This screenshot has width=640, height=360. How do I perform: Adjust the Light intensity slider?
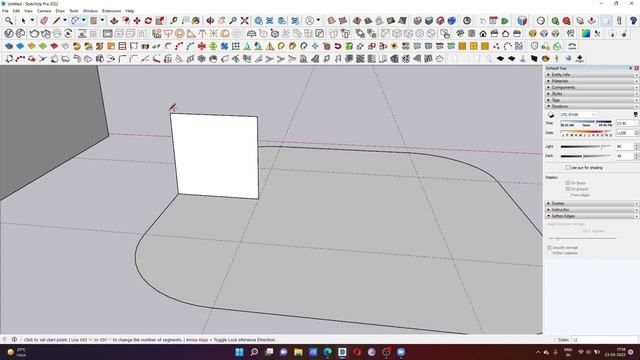click(x=586, y=147)
